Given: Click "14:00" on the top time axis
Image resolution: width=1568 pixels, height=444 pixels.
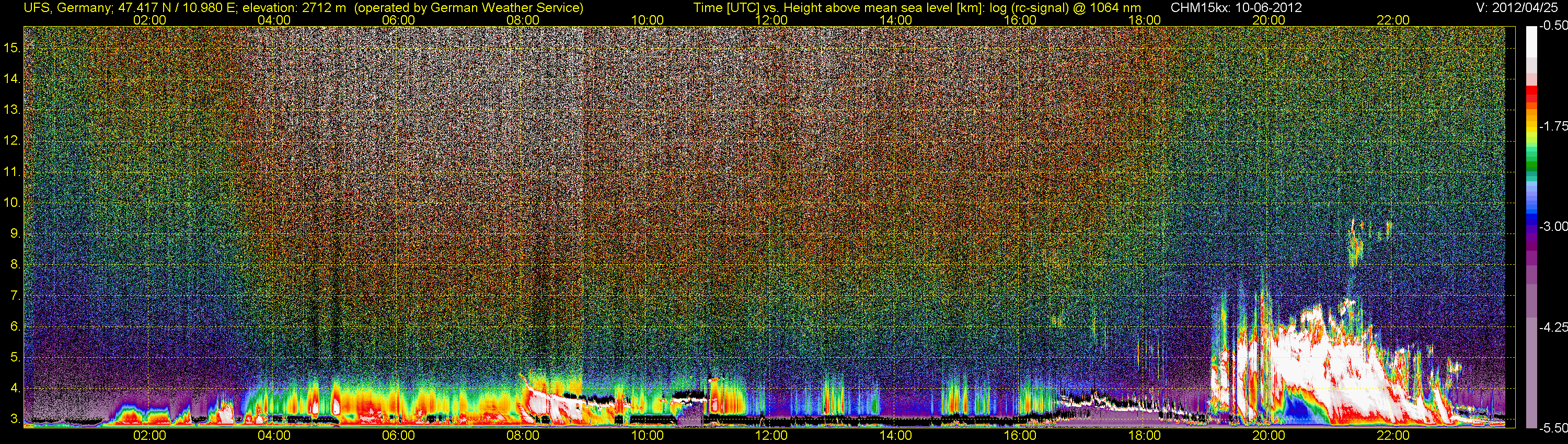Looking at the screenshot, I should tap(896, 20).
